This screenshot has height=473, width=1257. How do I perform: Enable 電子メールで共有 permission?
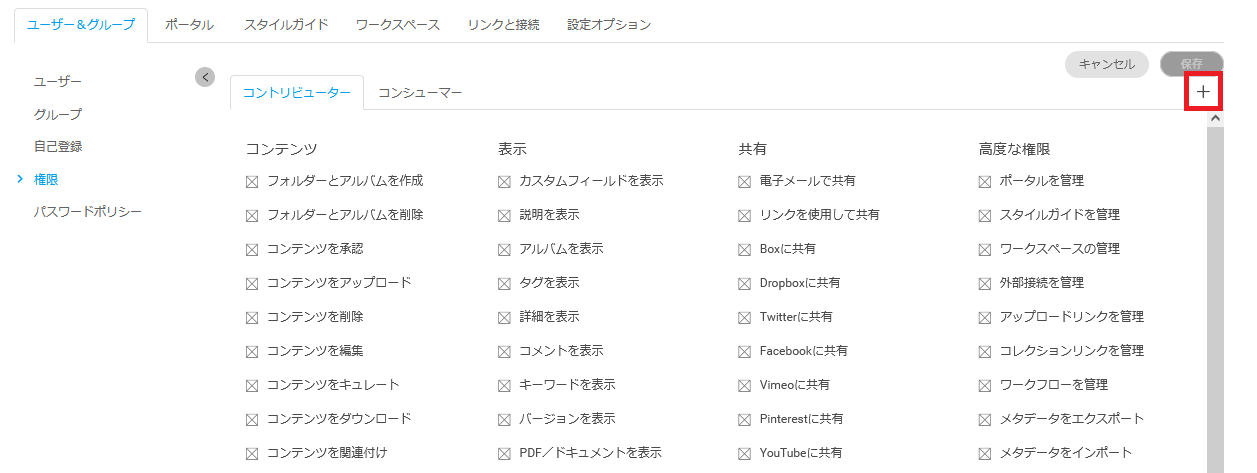pyautogui.click(x=744, y=181)
